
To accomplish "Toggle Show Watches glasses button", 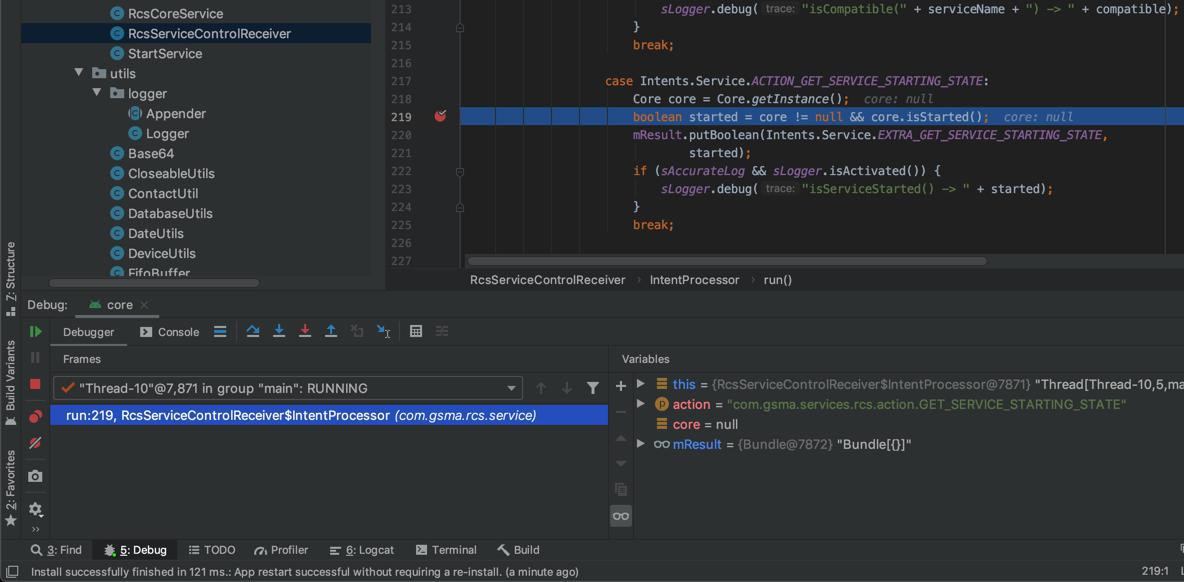I will (621, 516).
